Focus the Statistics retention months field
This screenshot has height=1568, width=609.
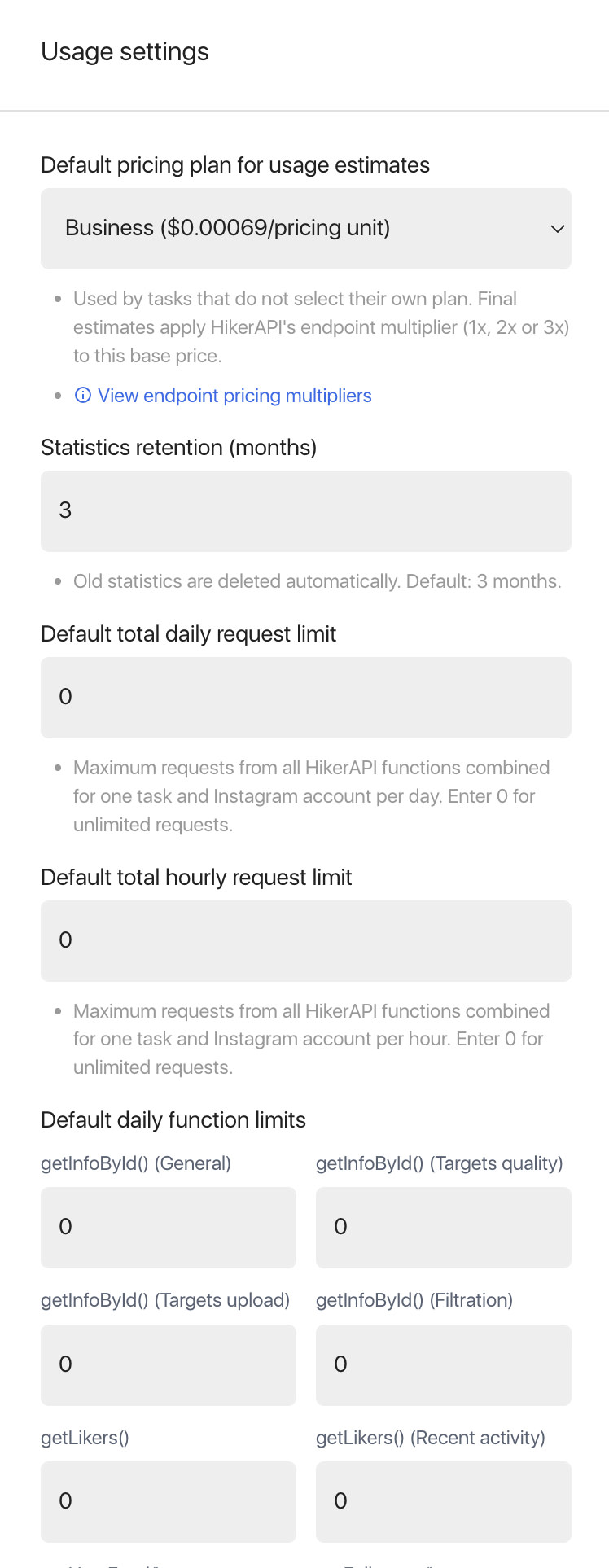click(x=306, y=511)
